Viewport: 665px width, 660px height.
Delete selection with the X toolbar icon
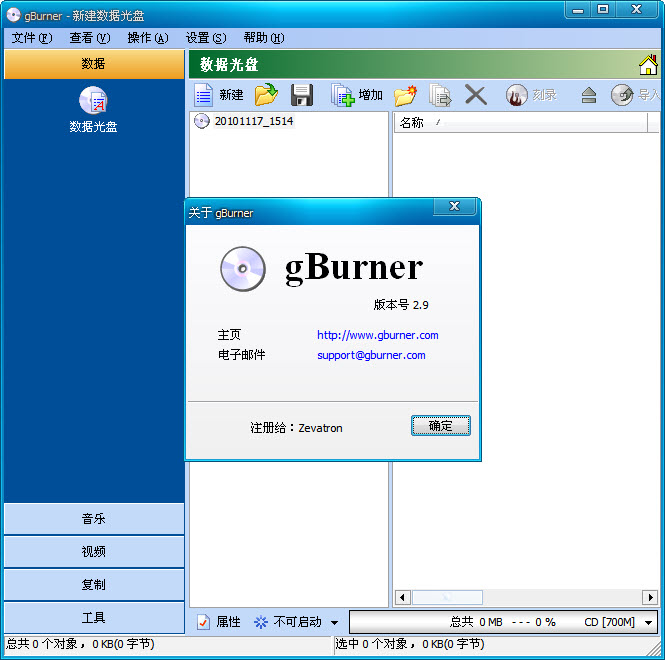pyautogui.click(x=475, y=94)
